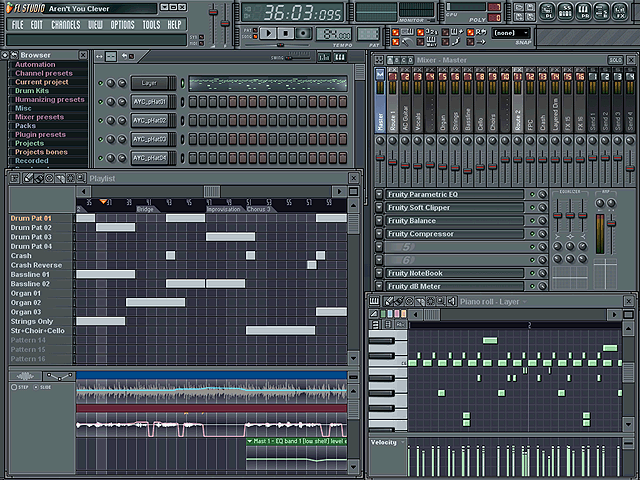640x480 pixels.
Task: Show keyboard editor in Step Sequencer
Action: [x=340, y=57]
